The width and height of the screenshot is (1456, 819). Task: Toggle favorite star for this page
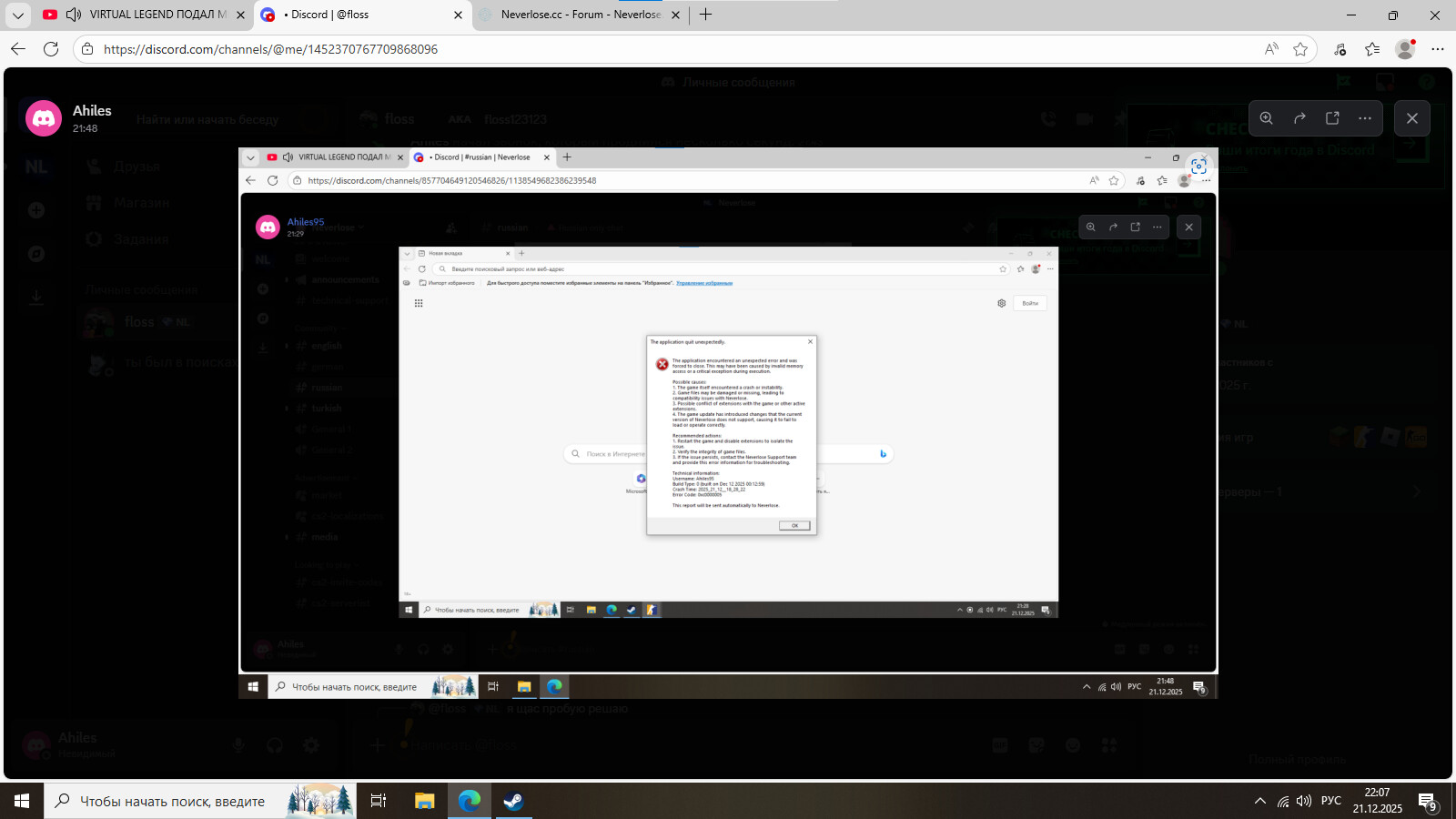coord(1300,49)
